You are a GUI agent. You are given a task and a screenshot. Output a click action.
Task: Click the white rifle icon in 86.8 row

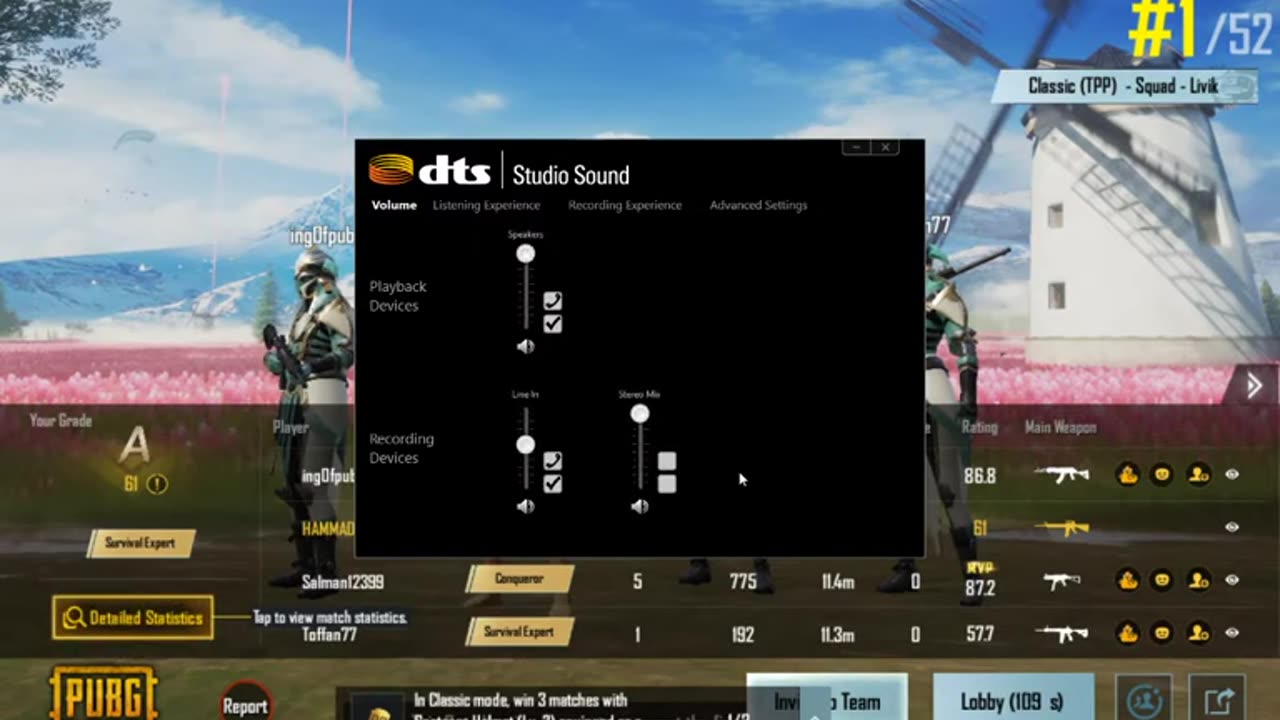pos(1061,475)
